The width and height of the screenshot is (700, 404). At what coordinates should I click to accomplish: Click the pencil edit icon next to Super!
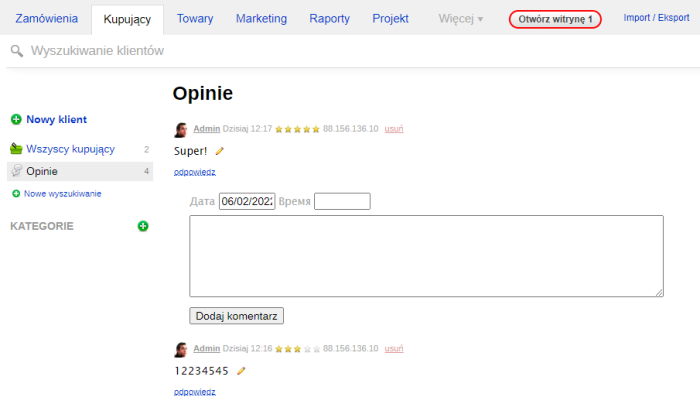(220, 151)
